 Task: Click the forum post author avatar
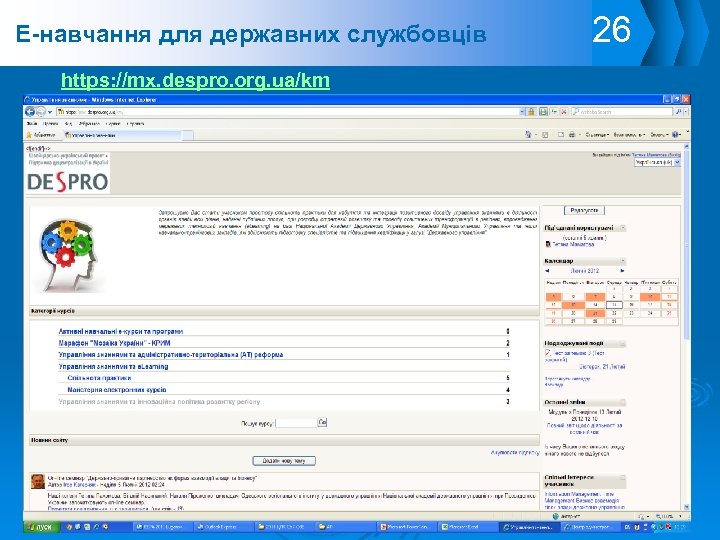(x=38, y=482)
